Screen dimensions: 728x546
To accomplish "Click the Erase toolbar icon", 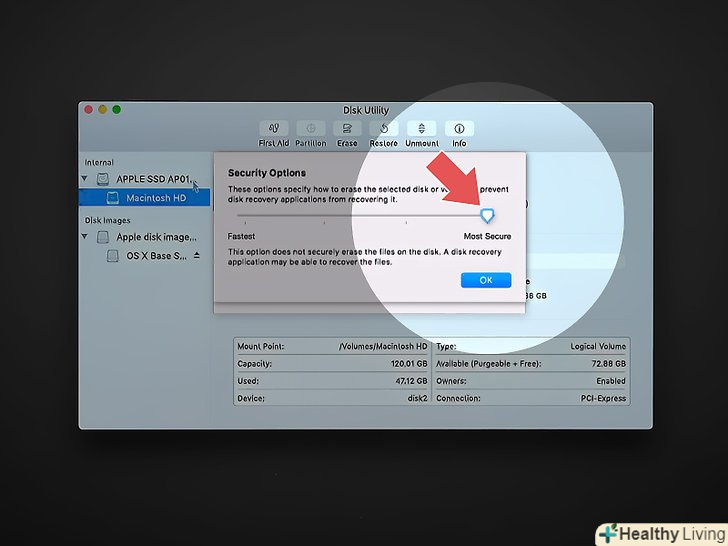I will point(347,128).
